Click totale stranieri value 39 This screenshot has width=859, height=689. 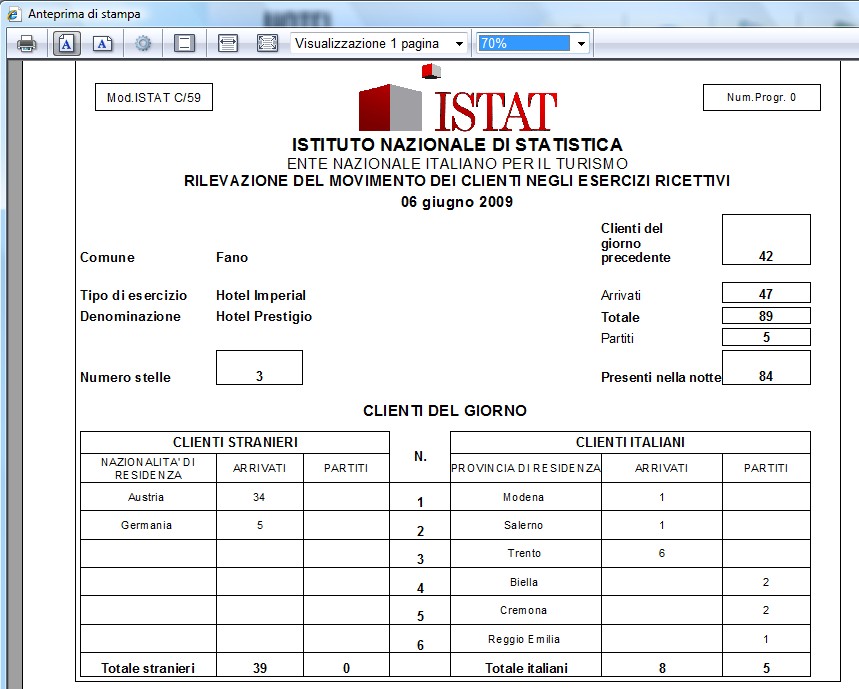click(260, 668)
